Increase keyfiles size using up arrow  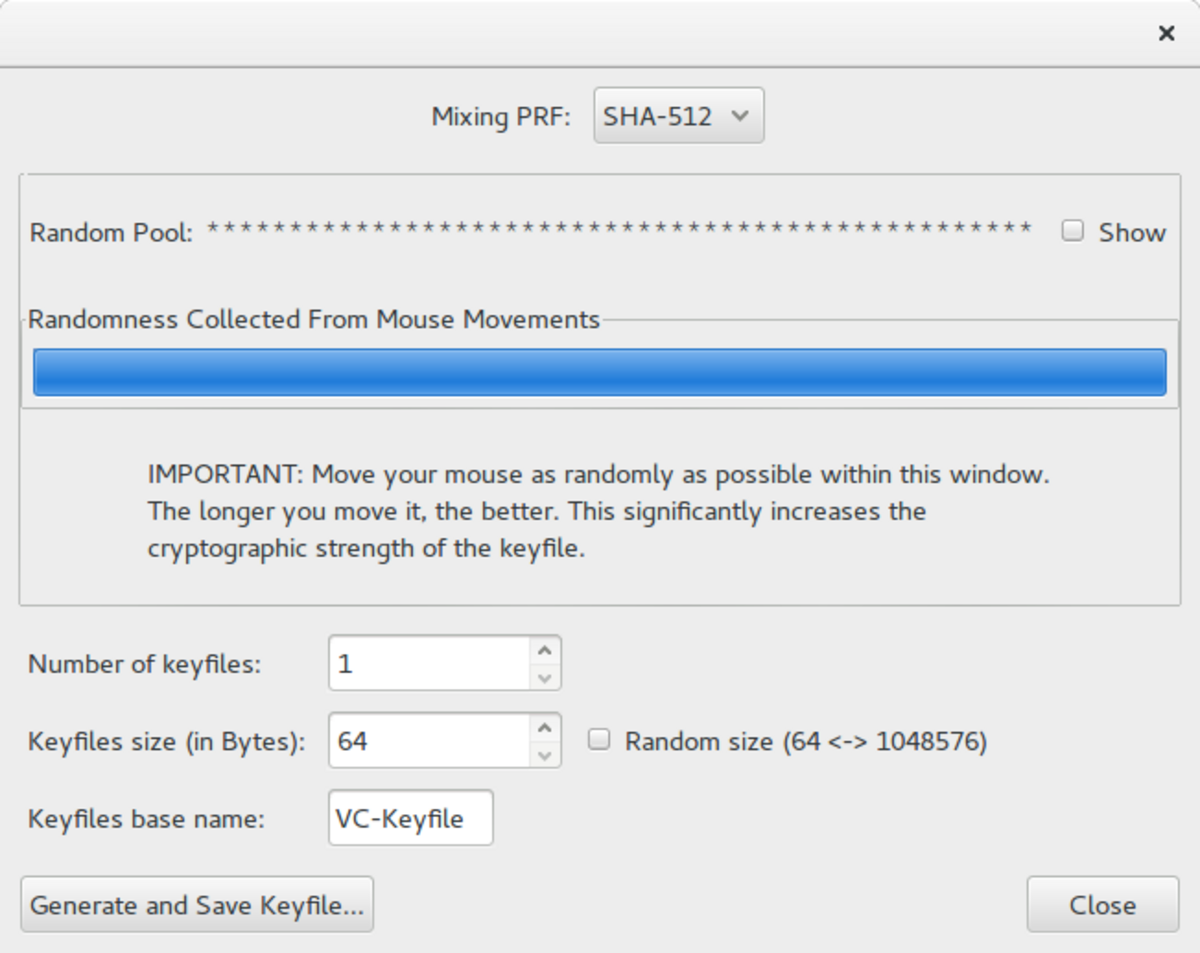(x=544, y=728)
